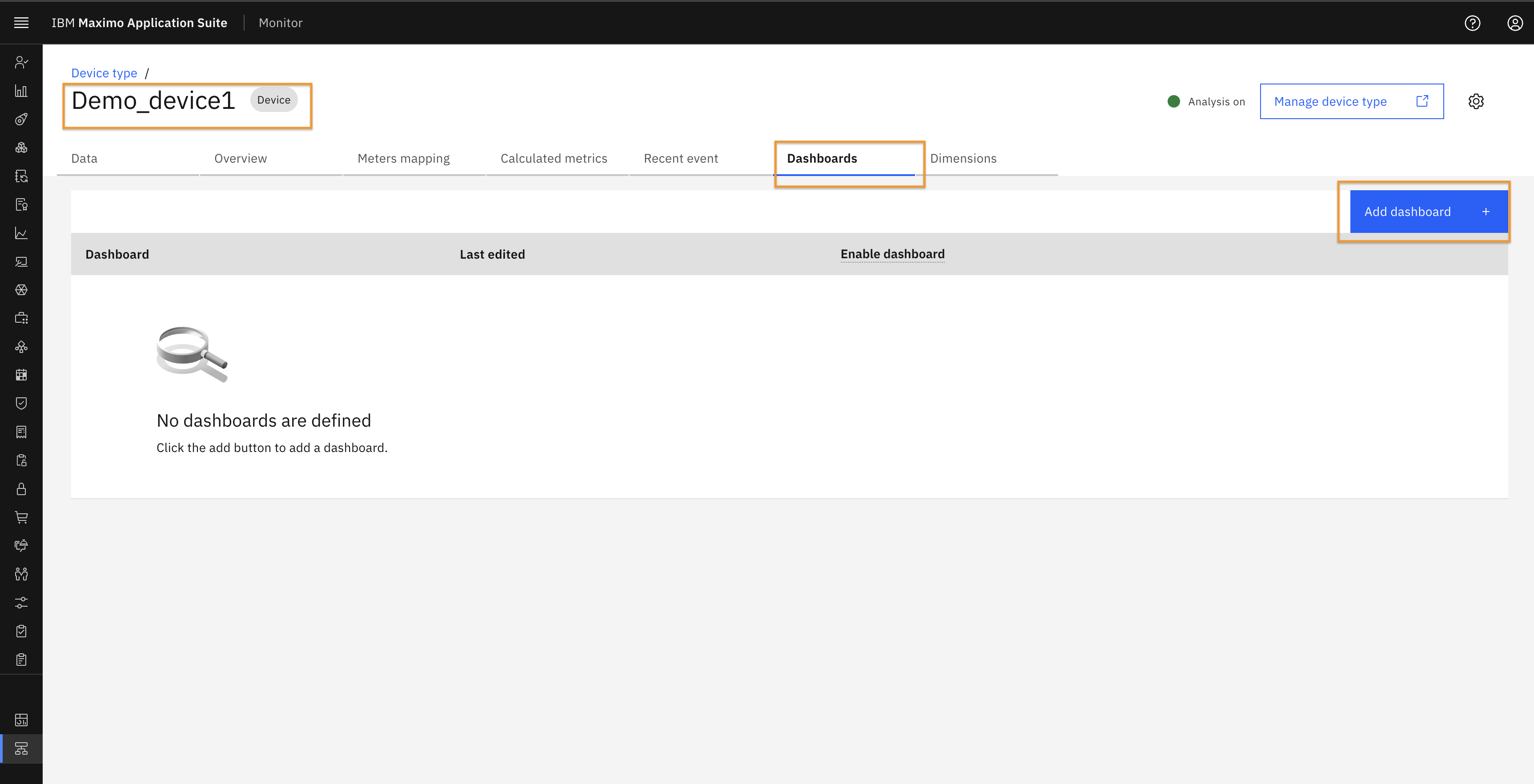Open the help question mark icon
Image resolution: width=1534 pixels, height=784 pixels.
(1472, 23)
